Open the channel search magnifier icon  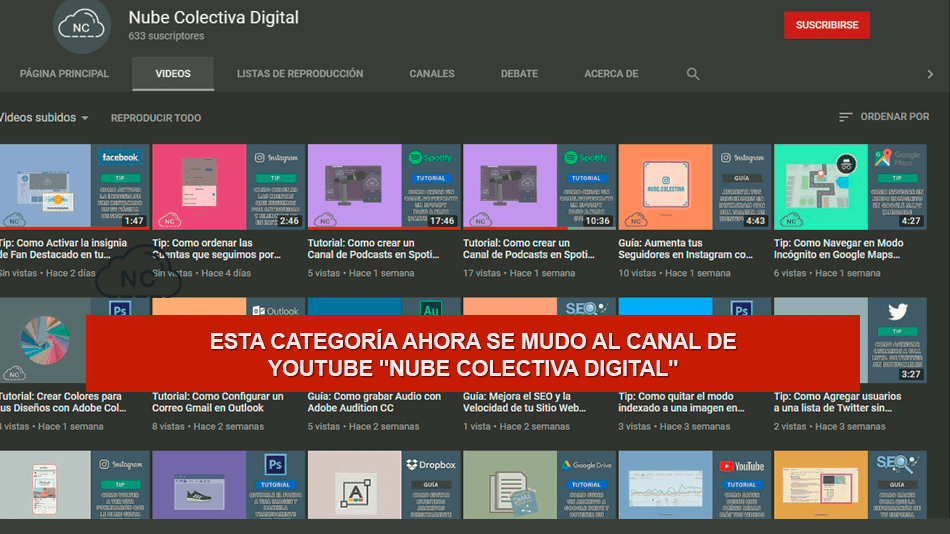tap(693, 74)
